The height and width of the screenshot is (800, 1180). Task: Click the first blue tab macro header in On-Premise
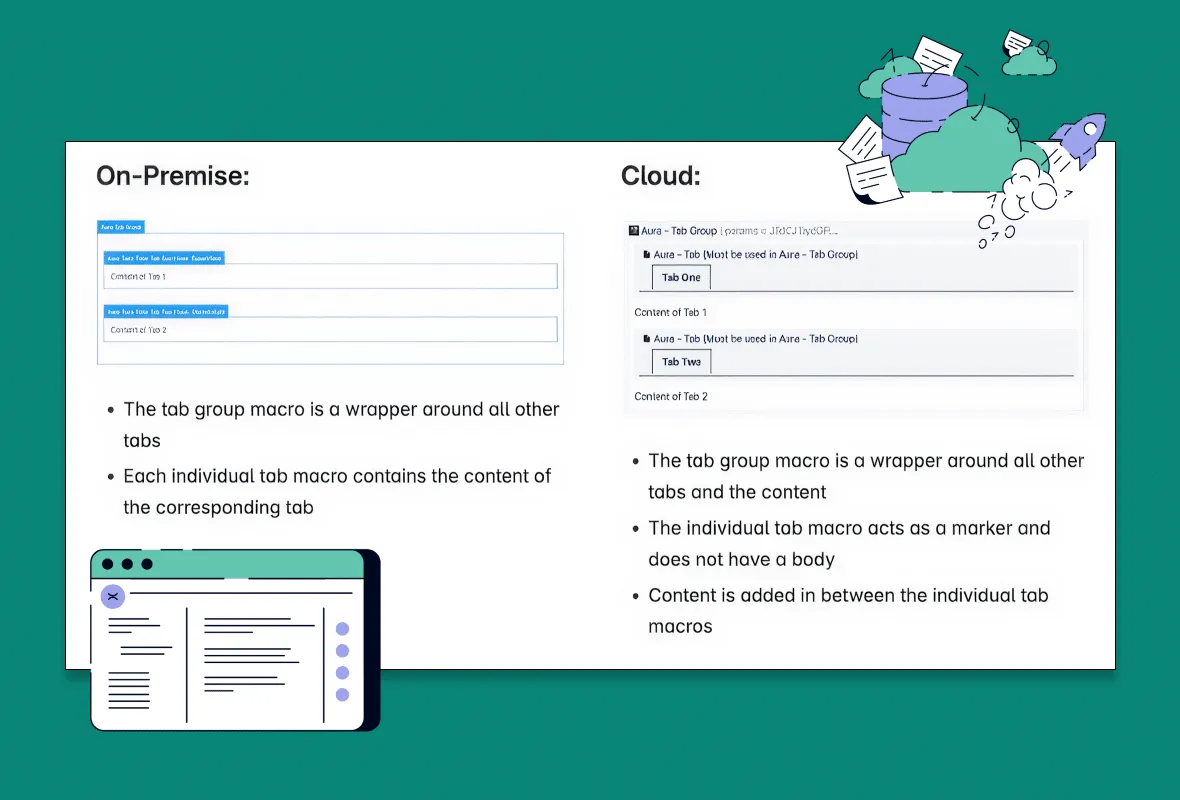[x=164, y=258]
